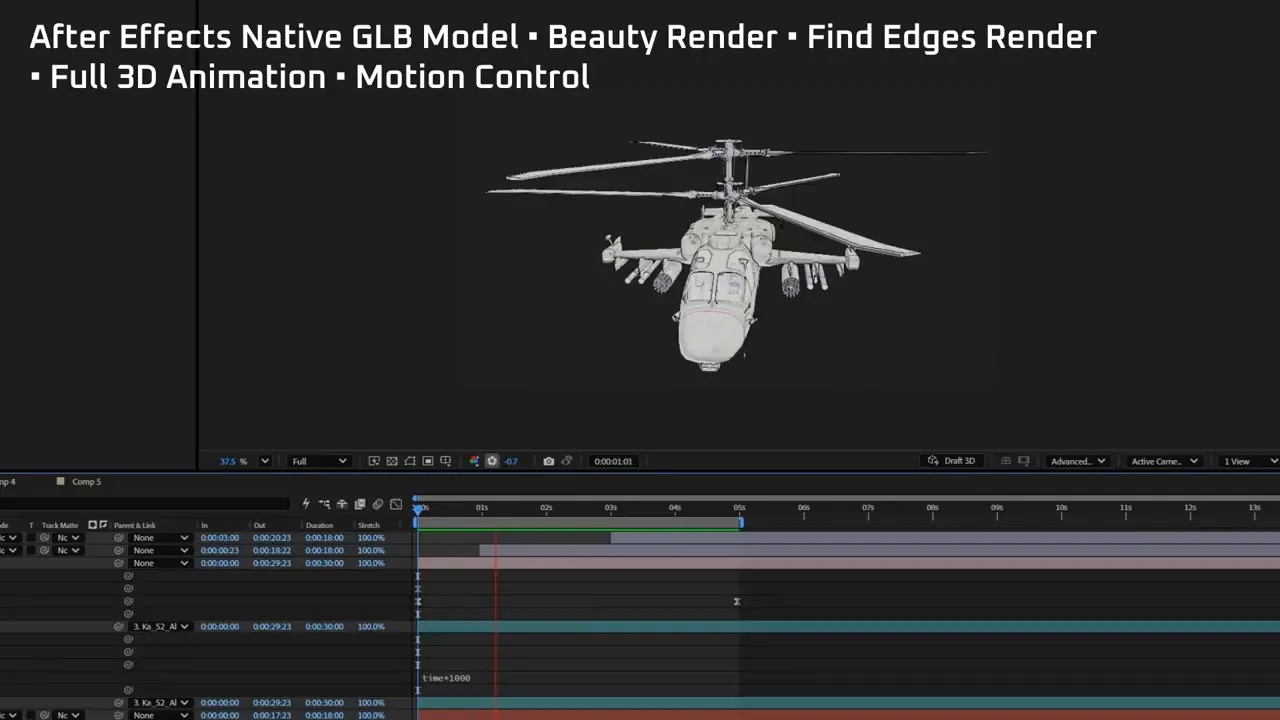This screenshot has width=1280, height=720.
Task: Click the Track Matte column header
Action: (60, 525)
